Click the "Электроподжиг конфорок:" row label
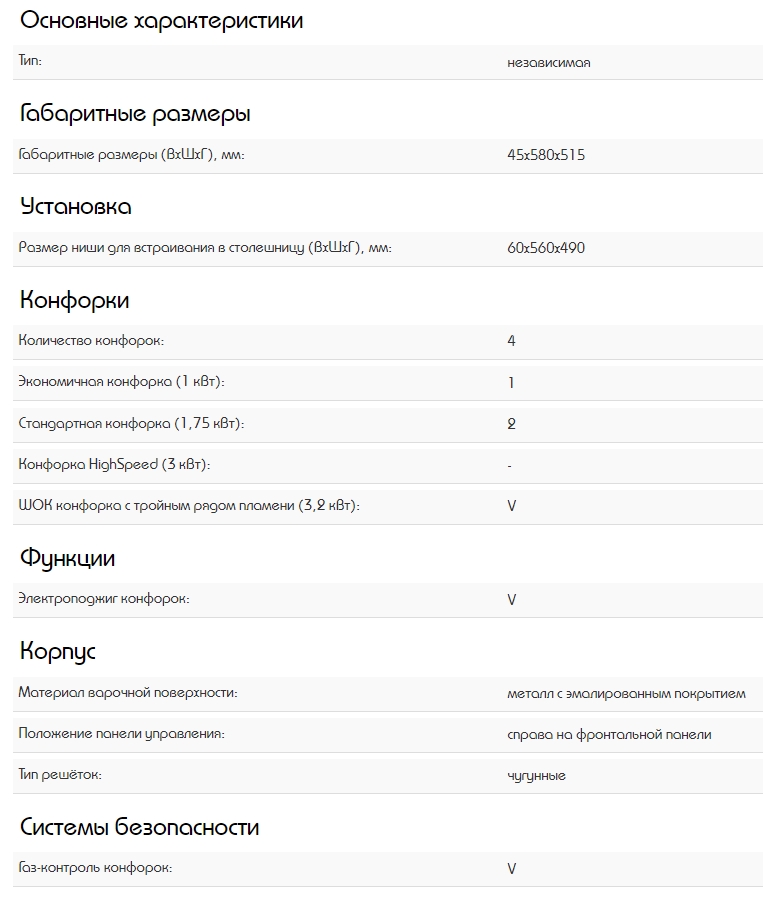Screen dimensions: 763x900 (x=104, y=599)
